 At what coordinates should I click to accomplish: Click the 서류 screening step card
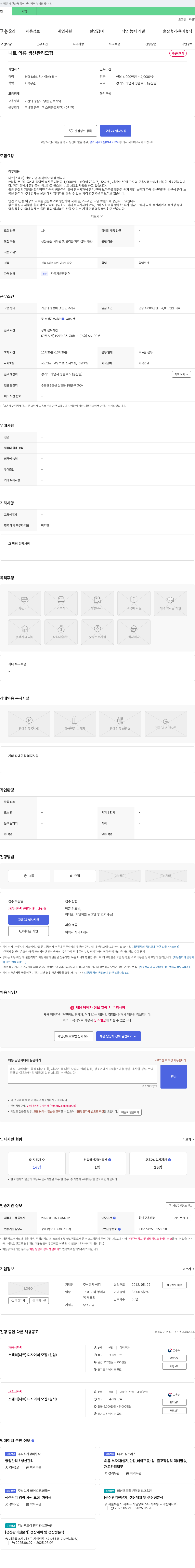[x=29, y=876]
